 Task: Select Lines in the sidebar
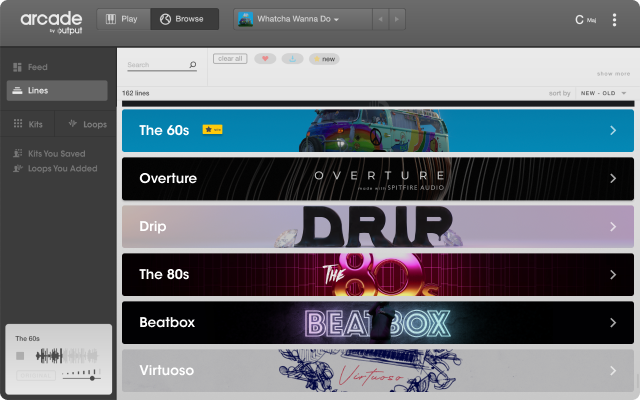[x=57, y=91]
